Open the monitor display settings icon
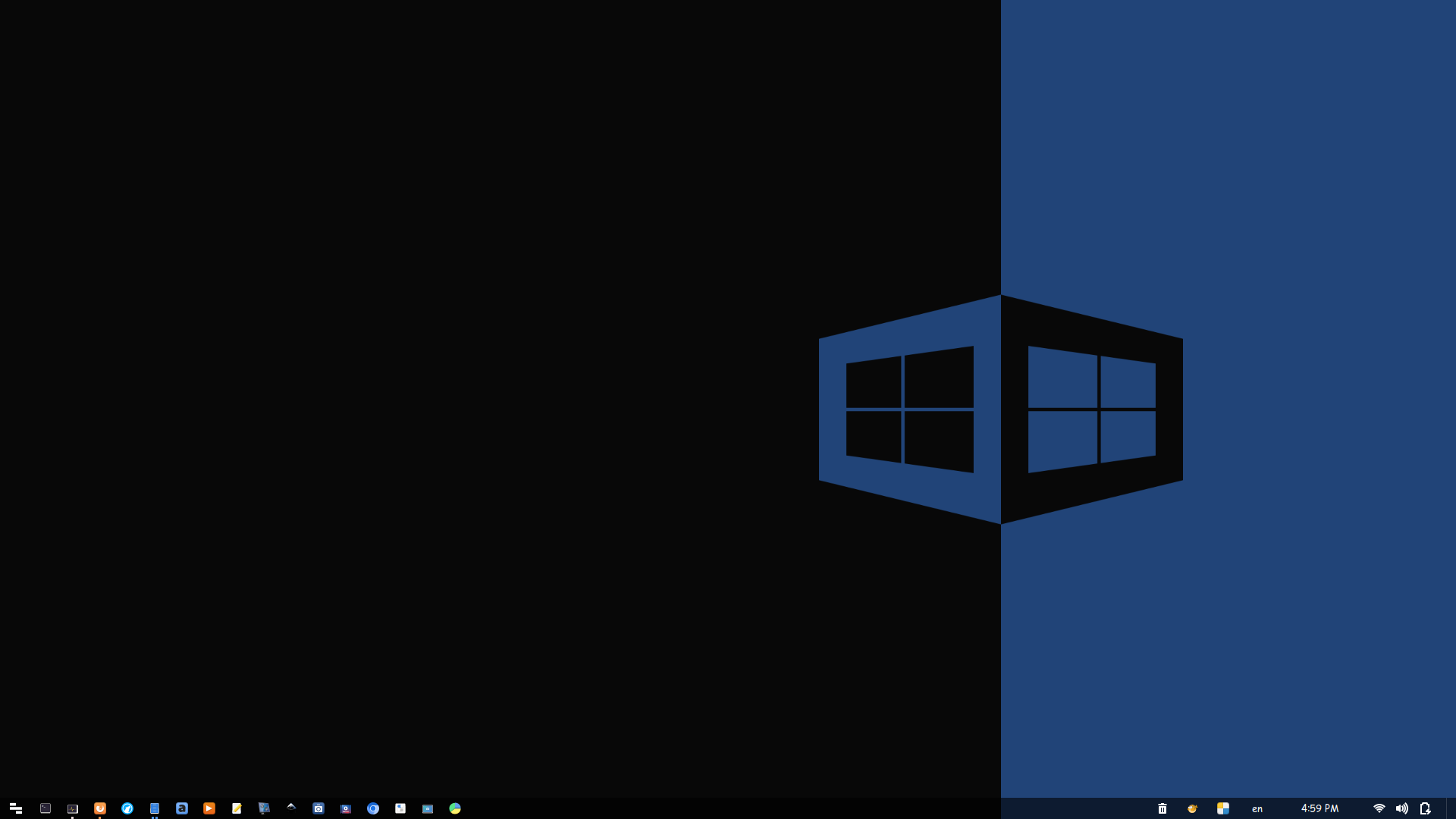The image size is (1456, 819). 264,808
